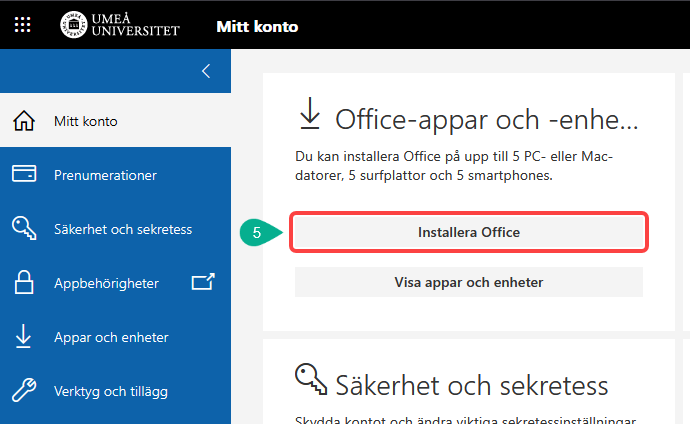Open Säkerhet och sekretess in sidebar
This screenshot has width=690, height=424.
(x=122, y=229)
